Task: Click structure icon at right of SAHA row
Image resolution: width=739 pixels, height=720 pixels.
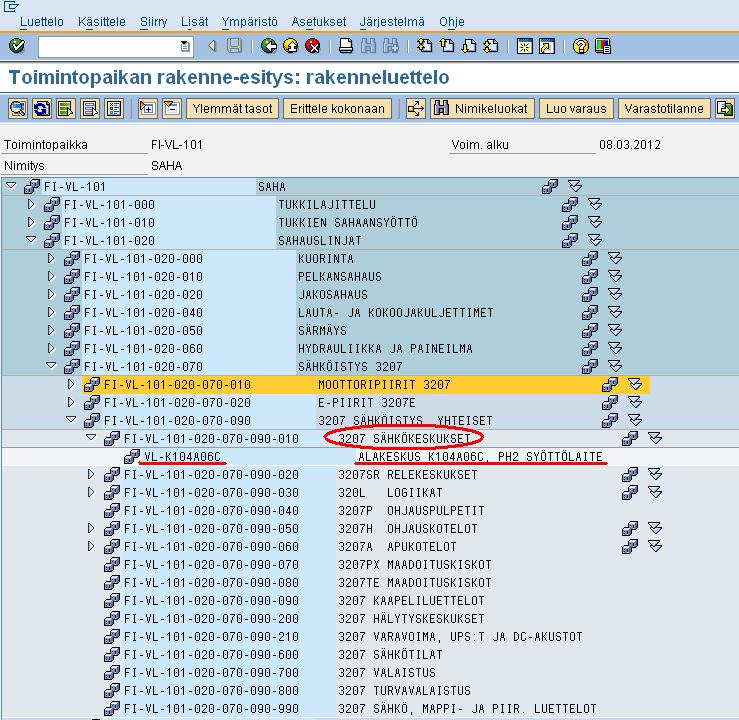Action: [x=550, y=187]
